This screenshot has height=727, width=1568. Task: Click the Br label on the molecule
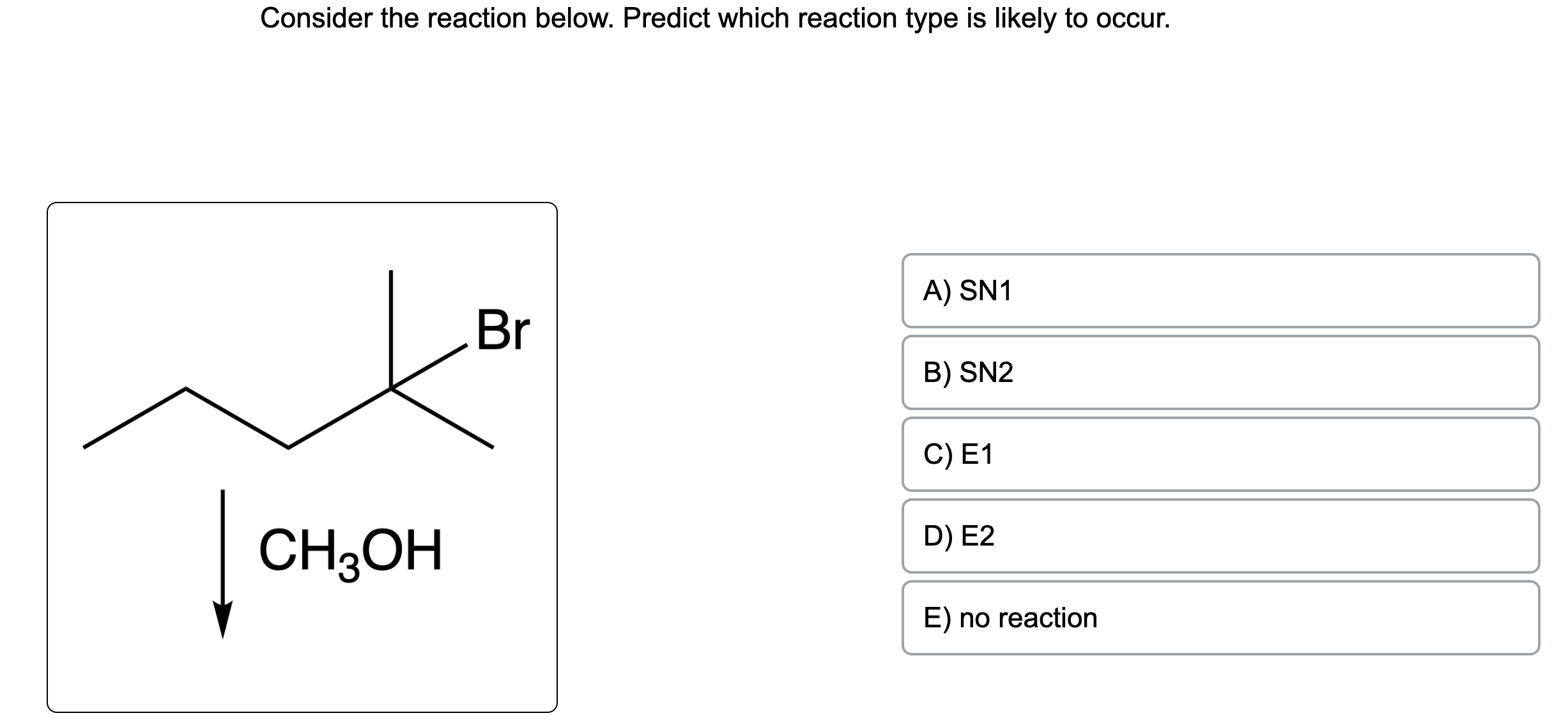[503, 330]
